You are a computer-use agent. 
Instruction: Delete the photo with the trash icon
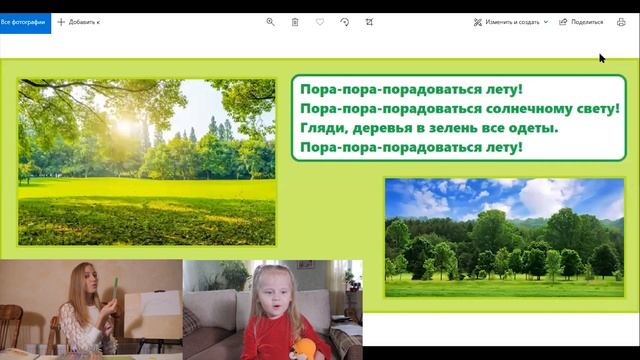295,22
